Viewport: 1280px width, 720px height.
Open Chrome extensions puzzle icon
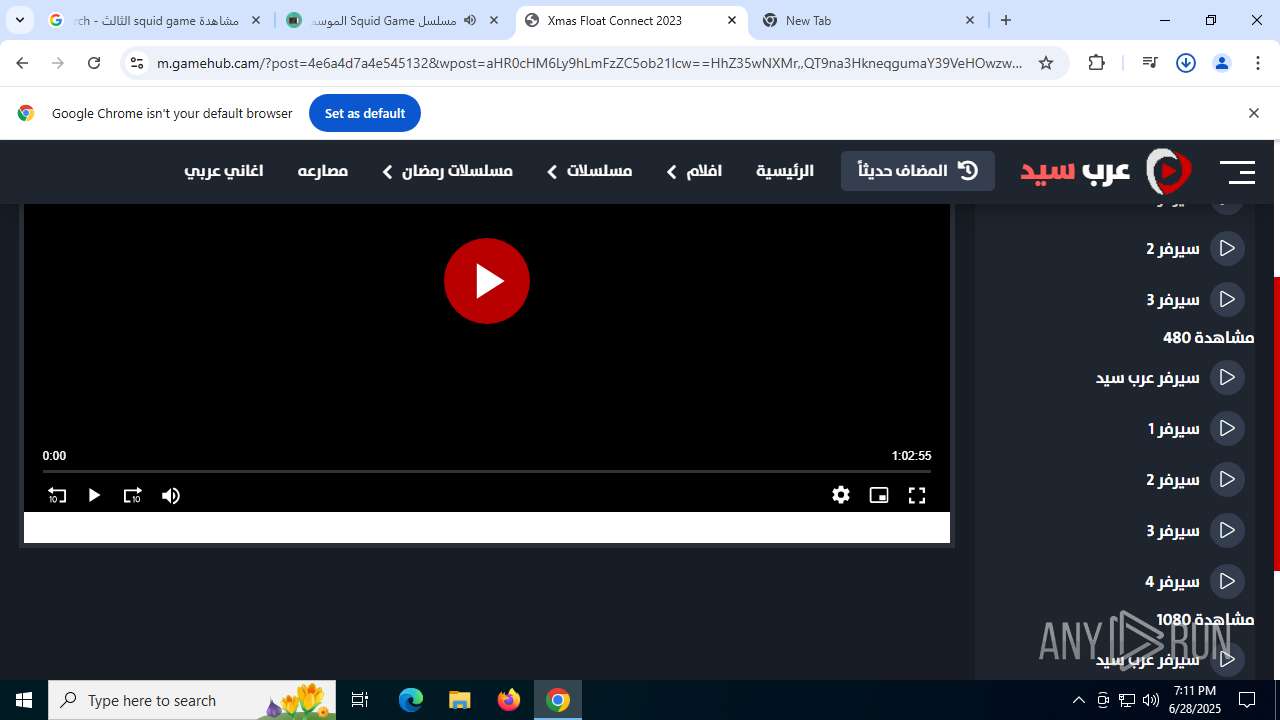(x=1097, y=63)
